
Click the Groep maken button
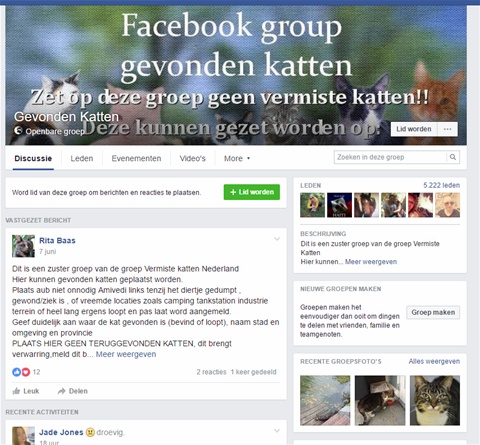click(x=433, y=312)
